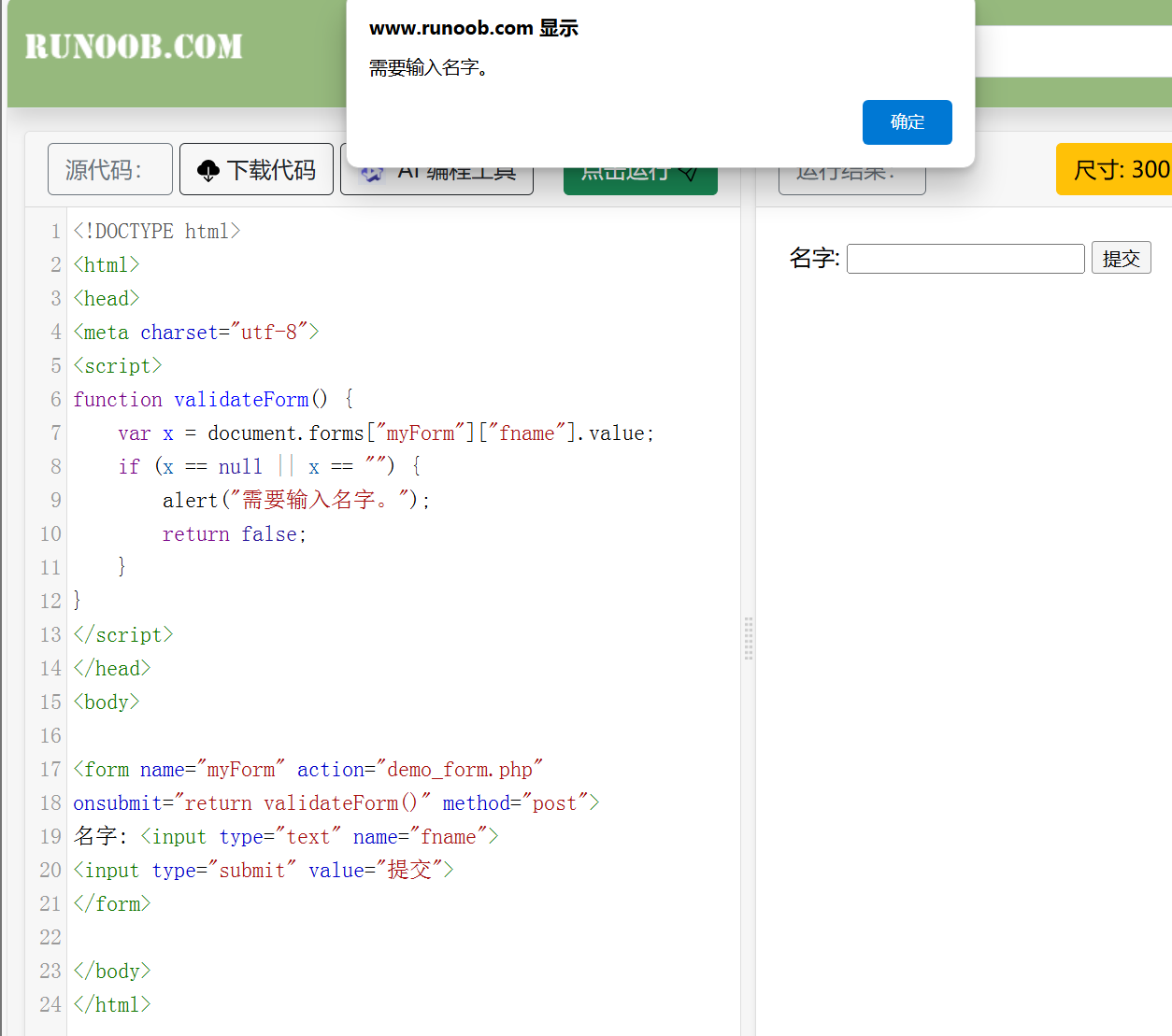Click the var x = document.forms line
This screenshot has width=1172, height=1036.
point(386,433)
